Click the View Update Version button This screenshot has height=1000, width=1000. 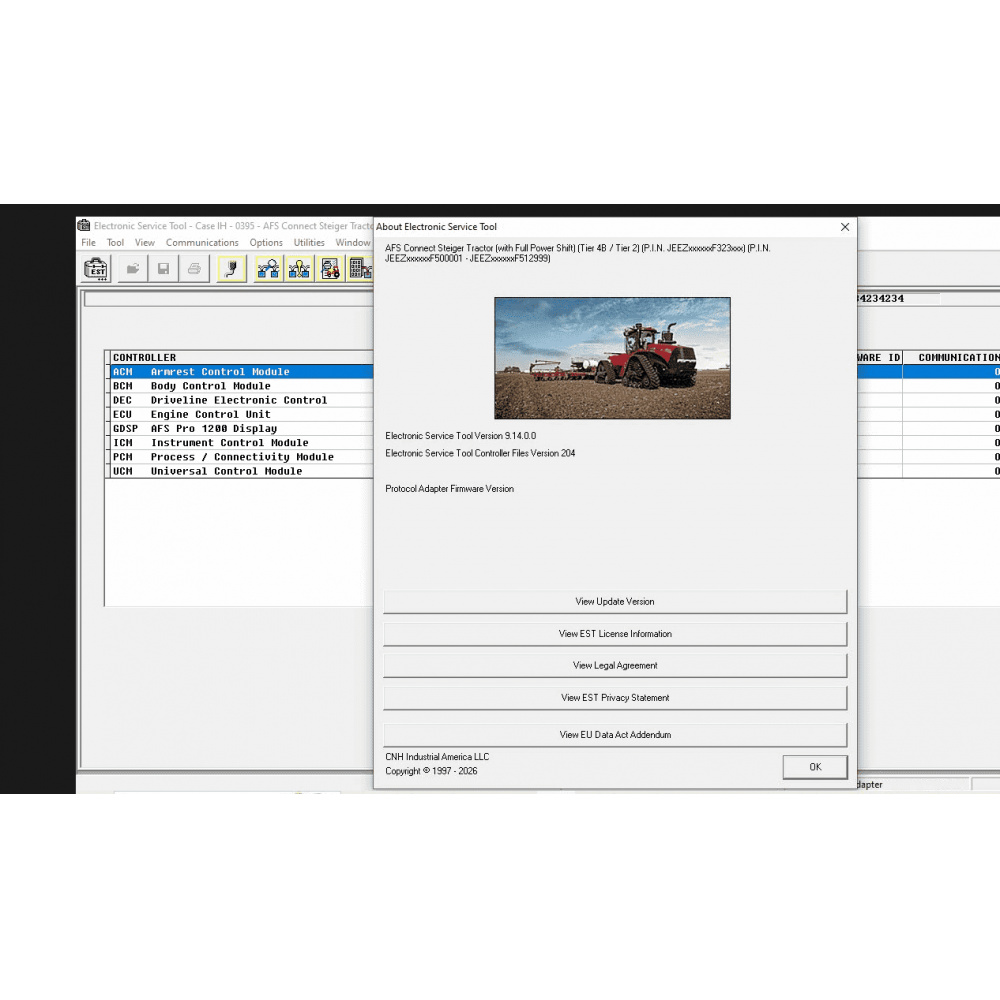(614, 601)
